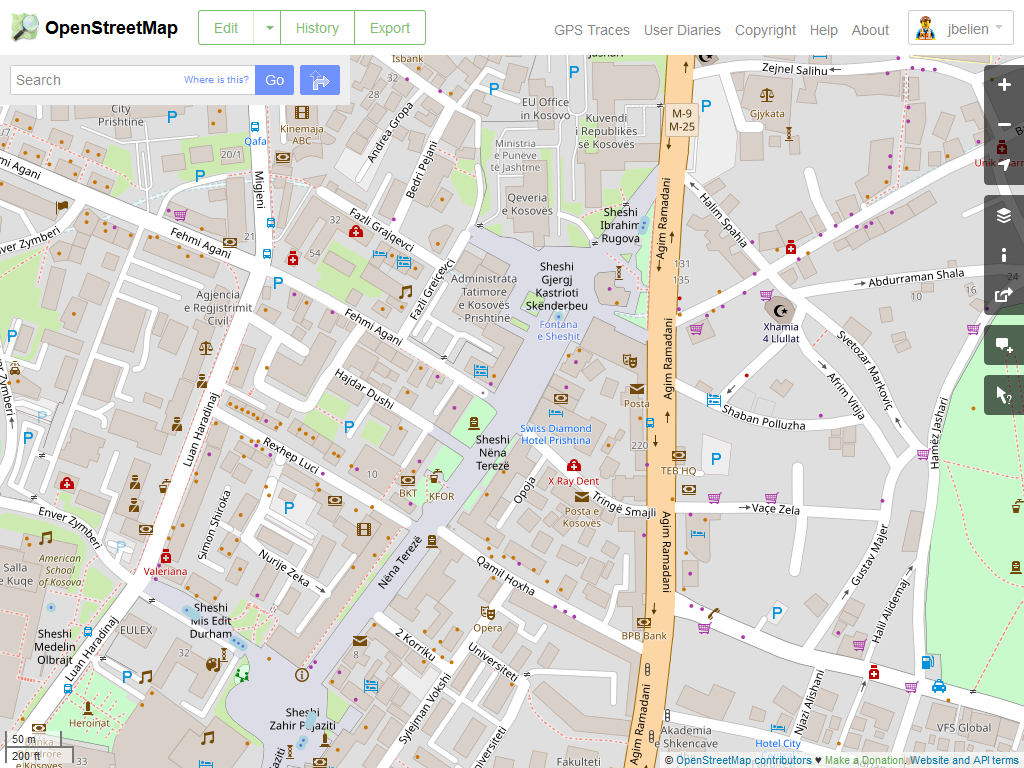Go to User Diaries
Viewport: 1024px width, 768px height.
click(x=682, y=30)
